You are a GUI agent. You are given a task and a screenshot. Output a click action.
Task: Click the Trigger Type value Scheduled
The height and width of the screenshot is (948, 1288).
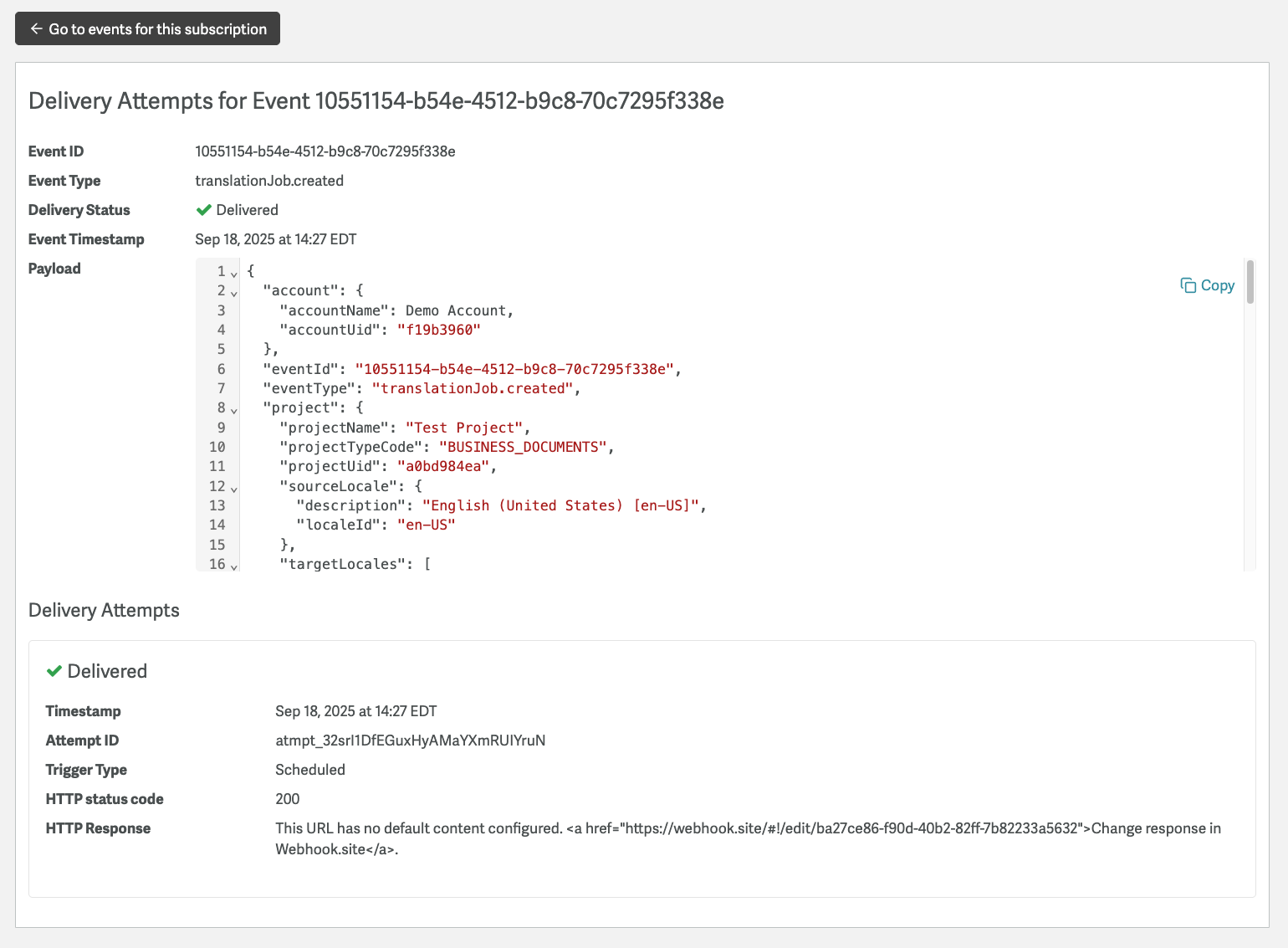(x=309, y=770)
